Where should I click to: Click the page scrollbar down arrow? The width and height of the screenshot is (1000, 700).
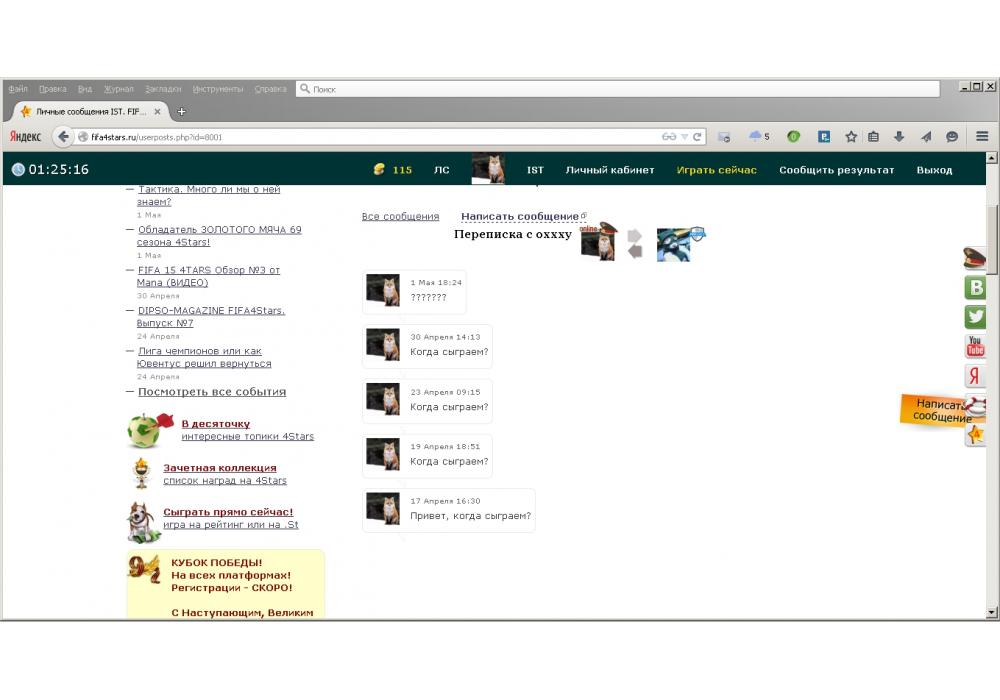[992, 612]
